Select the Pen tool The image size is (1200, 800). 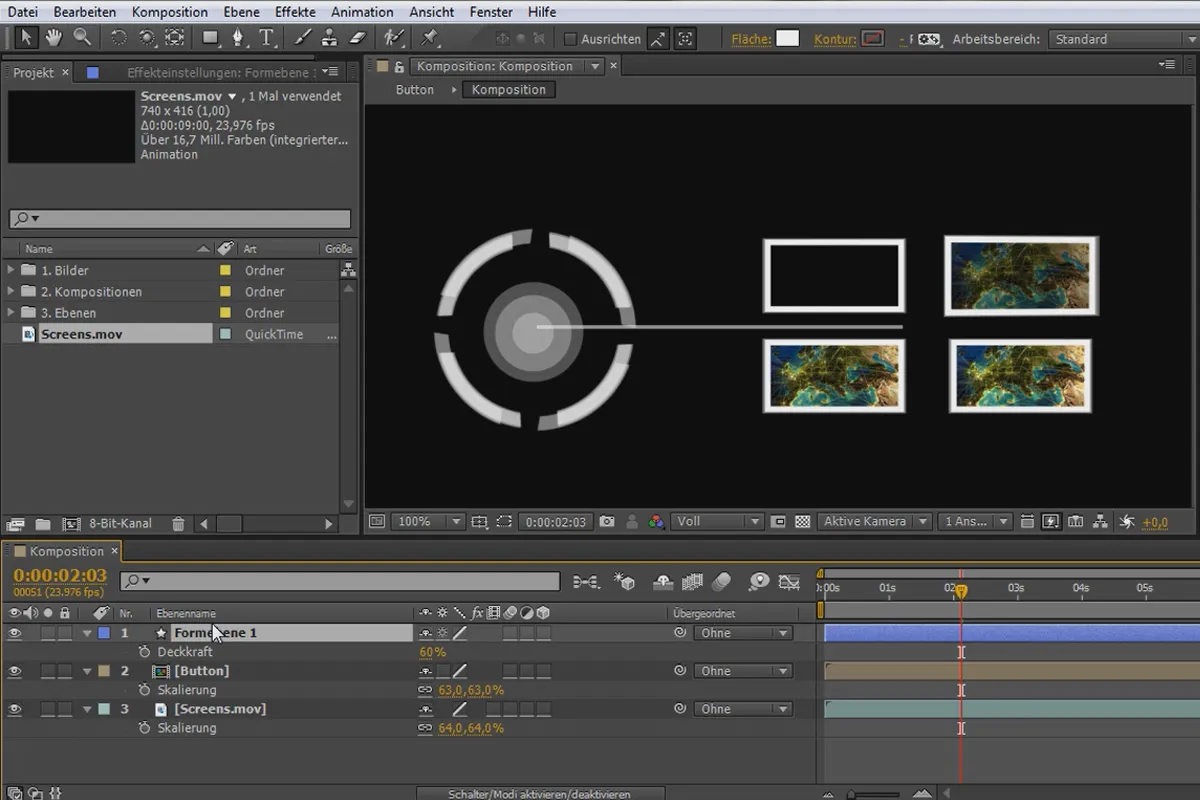[x=238, y=38]
